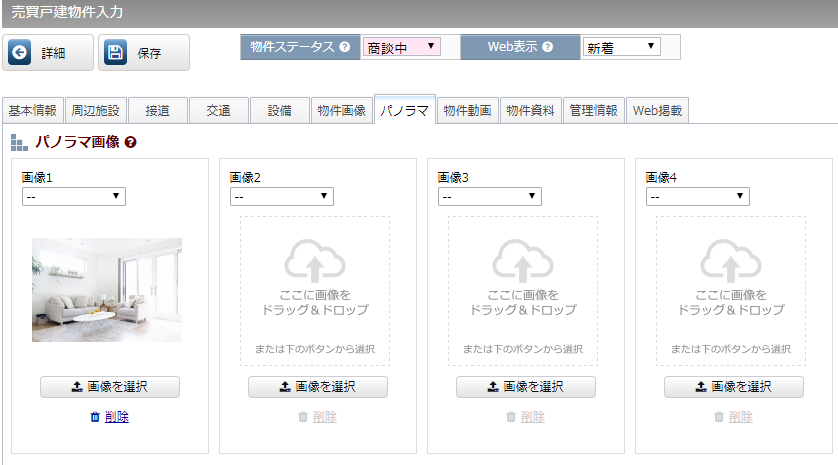This screenshot has height=465, width=838.
Task: Click the greyed 削除 link under 画像4
Action: pos(740,417)
